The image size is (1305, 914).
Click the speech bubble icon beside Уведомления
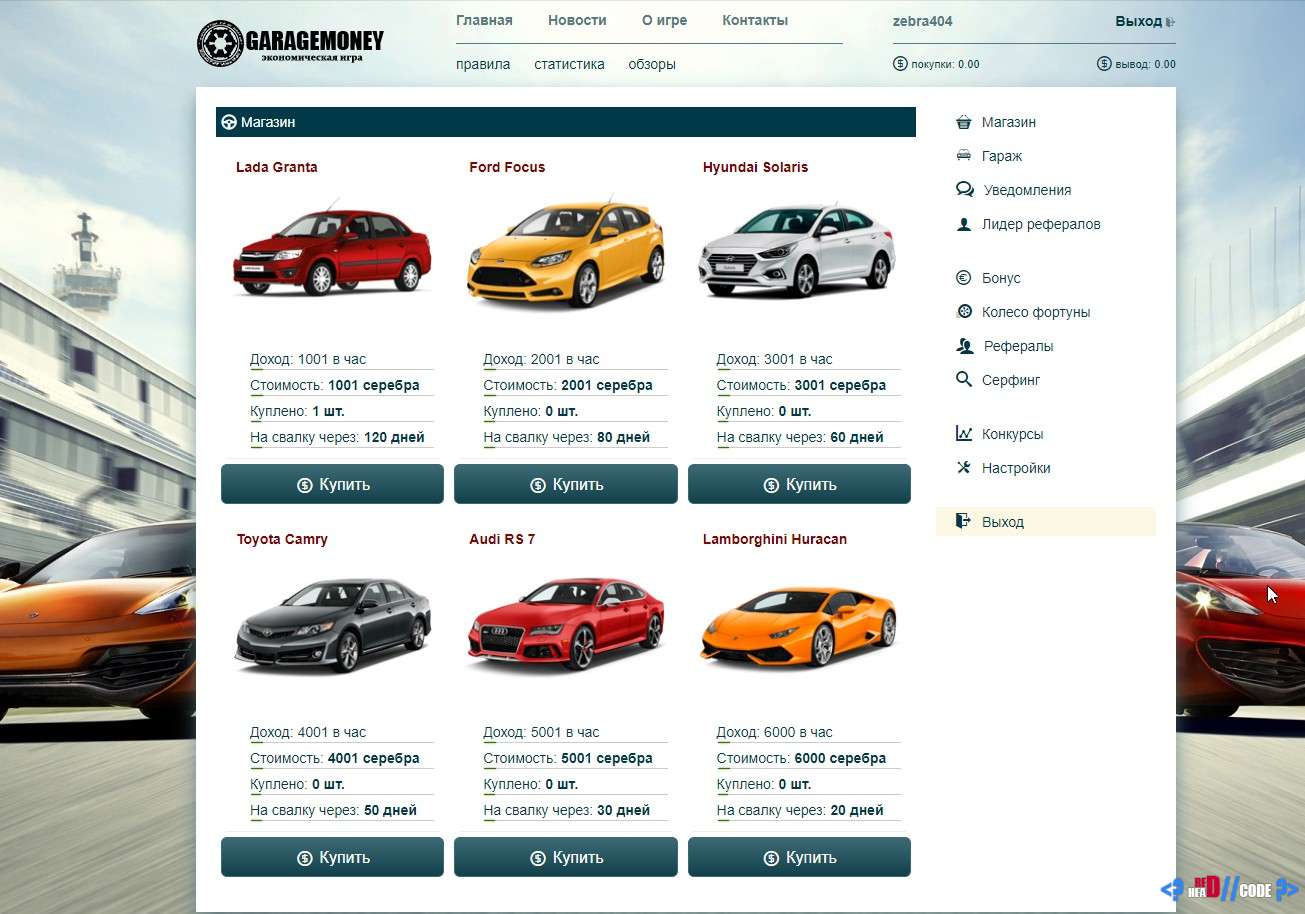pyautogui.click(x=964, y=189)
